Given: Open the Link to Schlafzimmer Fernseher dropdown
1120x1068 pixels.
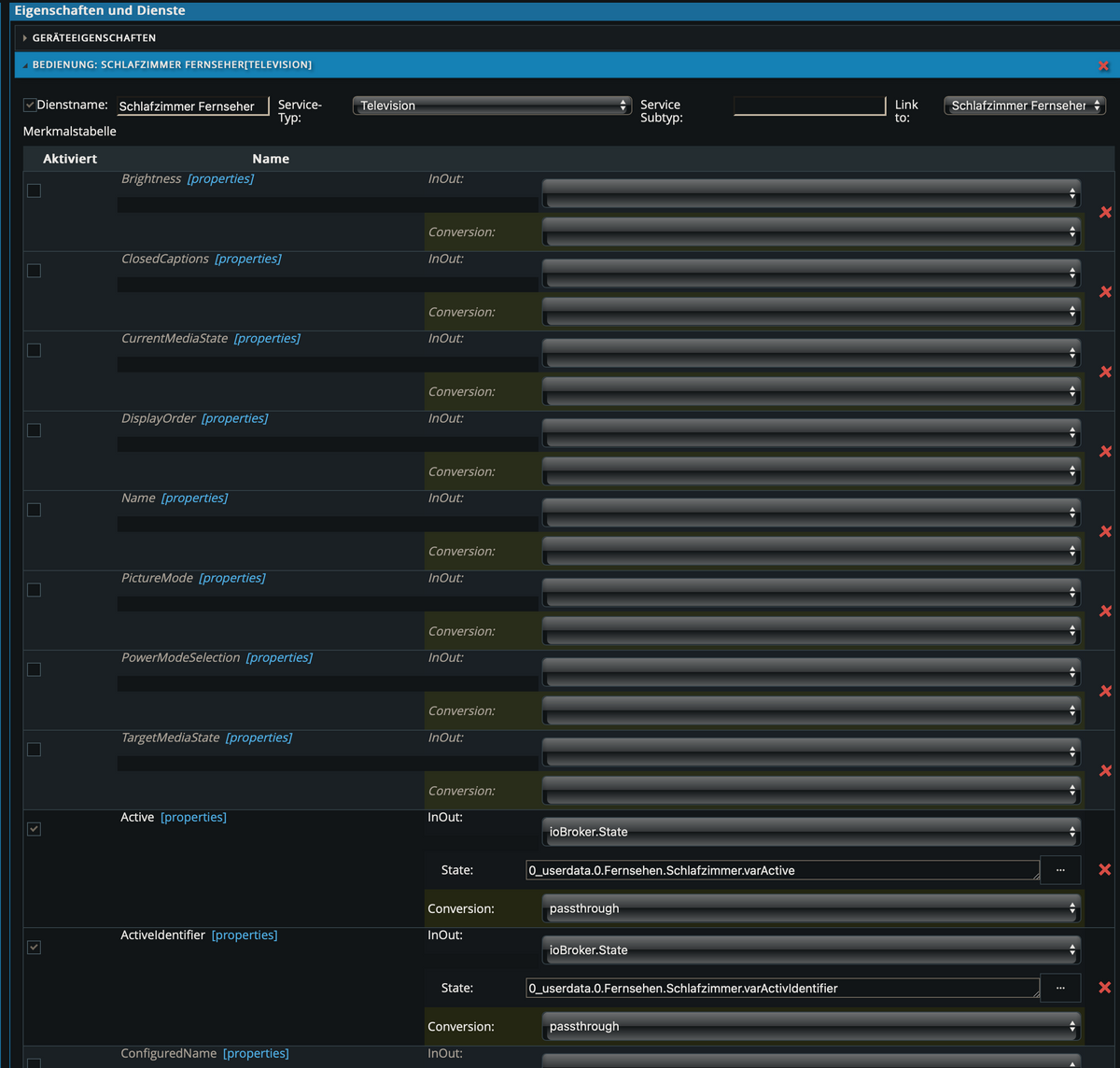Looking at the screenshot, I should pos(1024,105).
